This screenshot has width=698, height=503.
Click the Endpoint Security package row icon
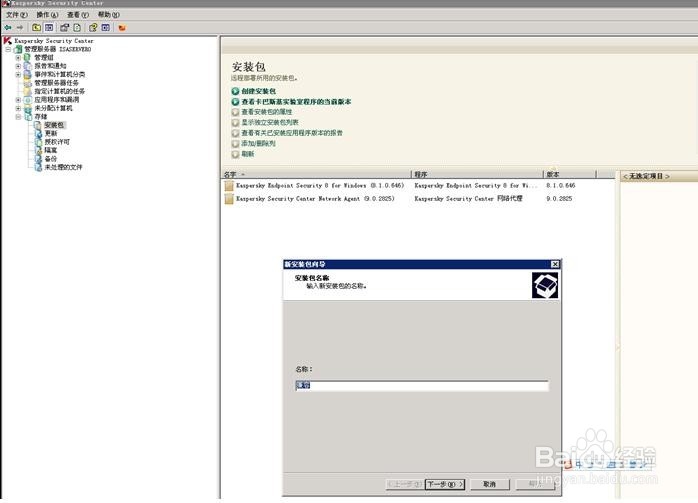(x=229, y=186)
